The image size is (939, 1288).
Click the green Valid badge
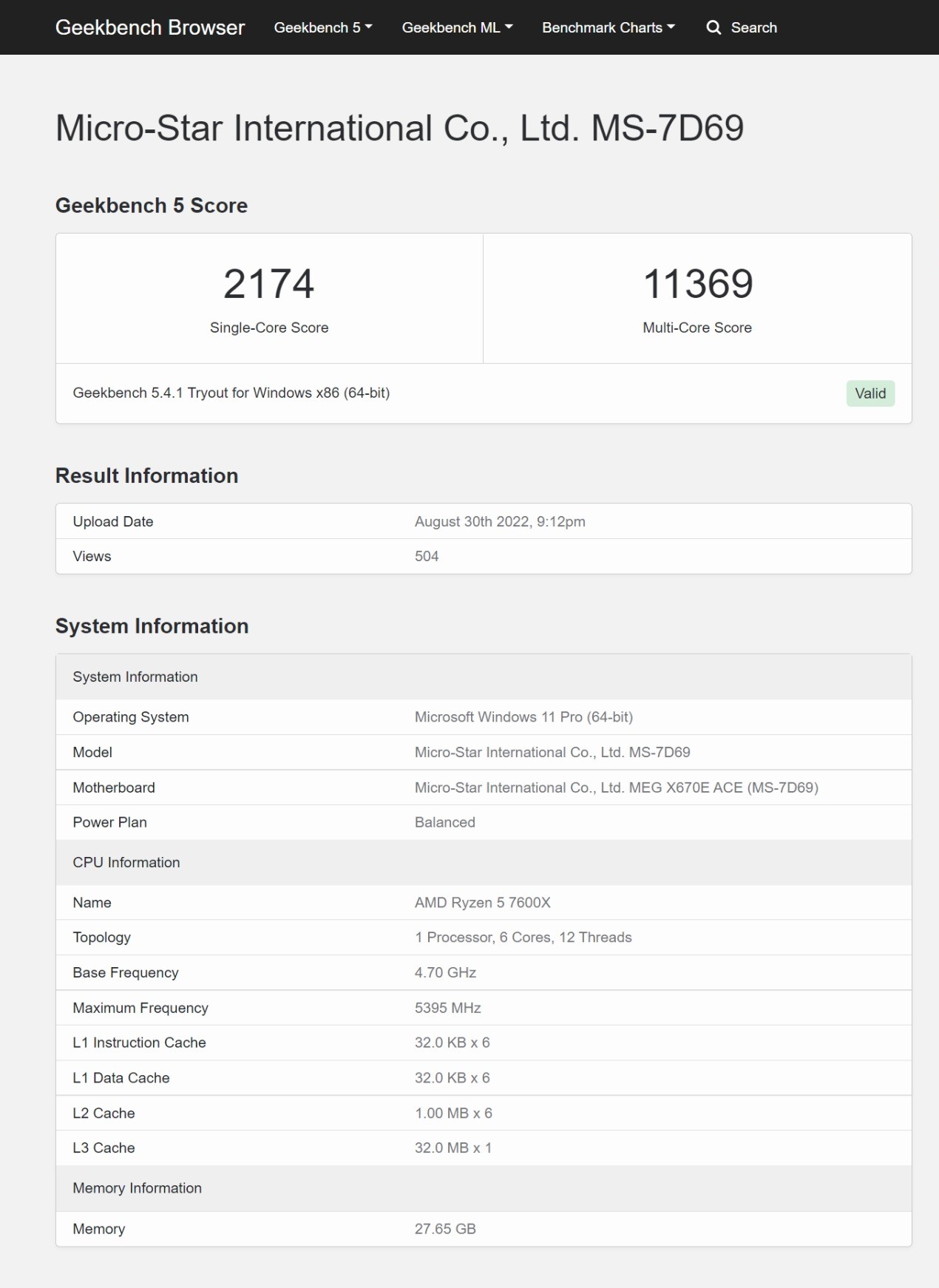point(870,393)
